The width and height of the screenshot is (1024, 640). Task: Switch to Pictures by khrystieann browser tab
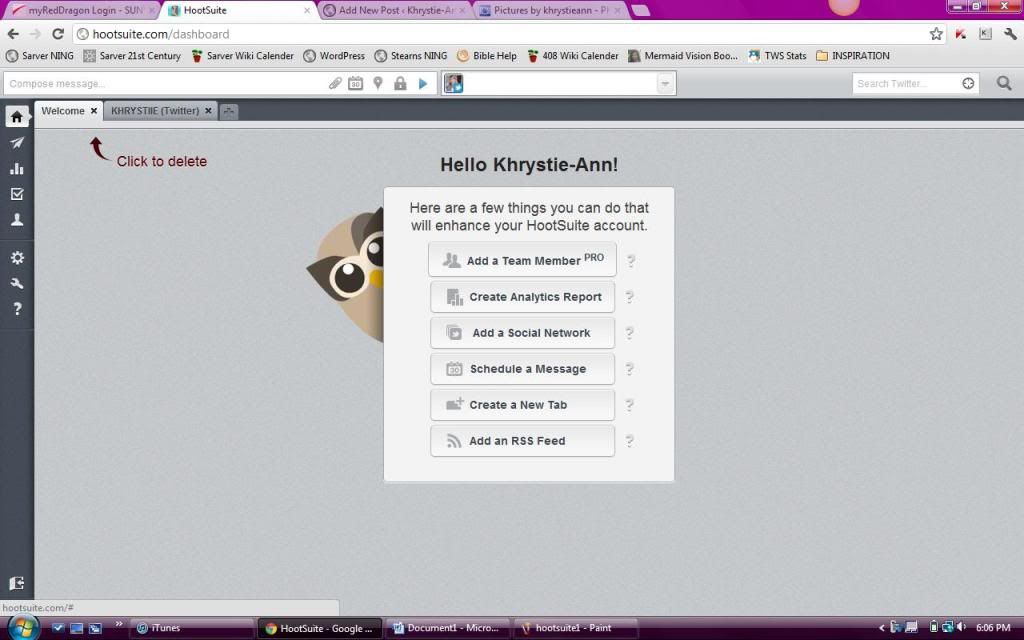[551, 10]
